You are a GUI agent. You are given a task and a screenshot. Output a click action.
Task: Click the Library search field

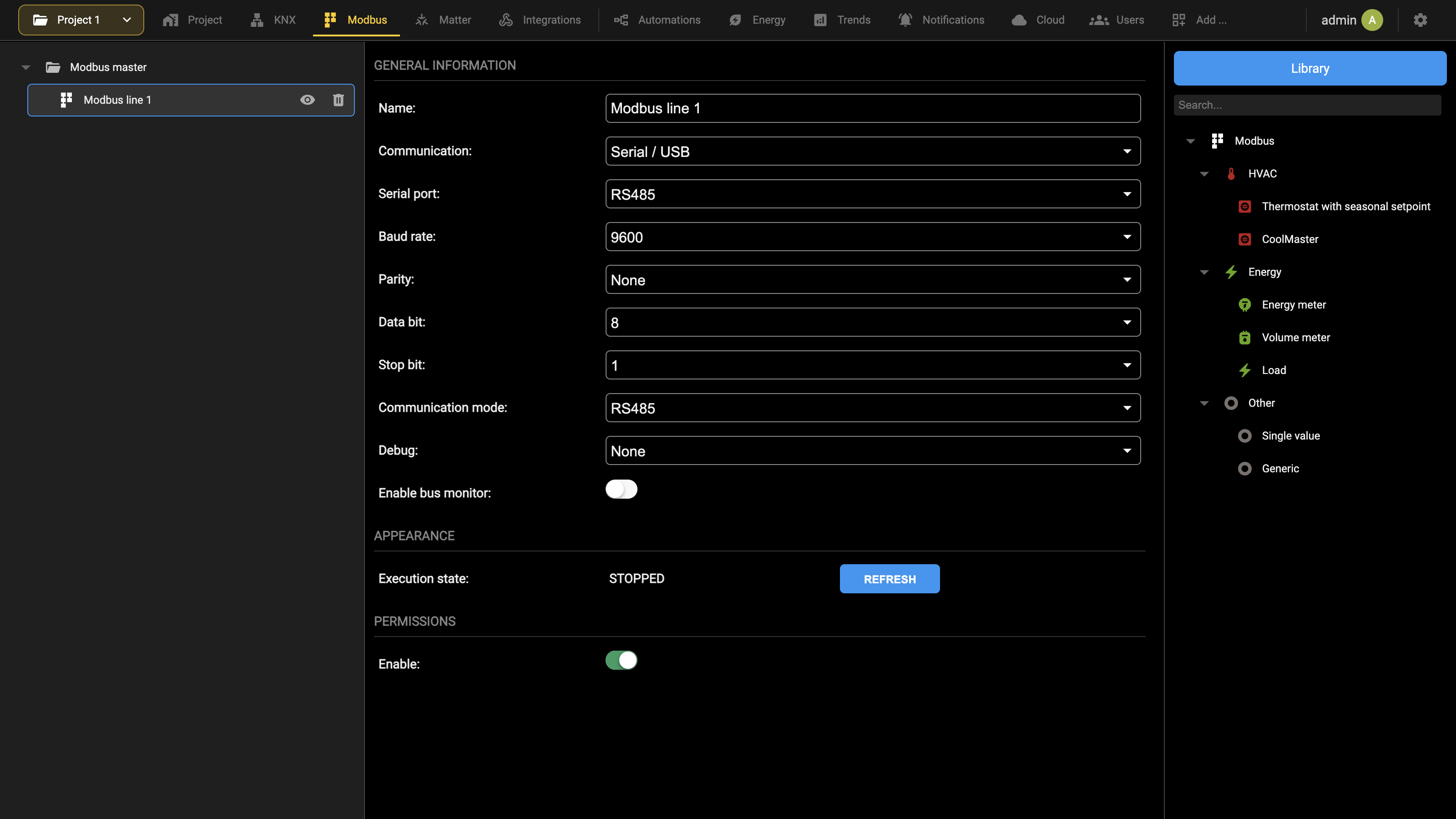point(1307,105)
